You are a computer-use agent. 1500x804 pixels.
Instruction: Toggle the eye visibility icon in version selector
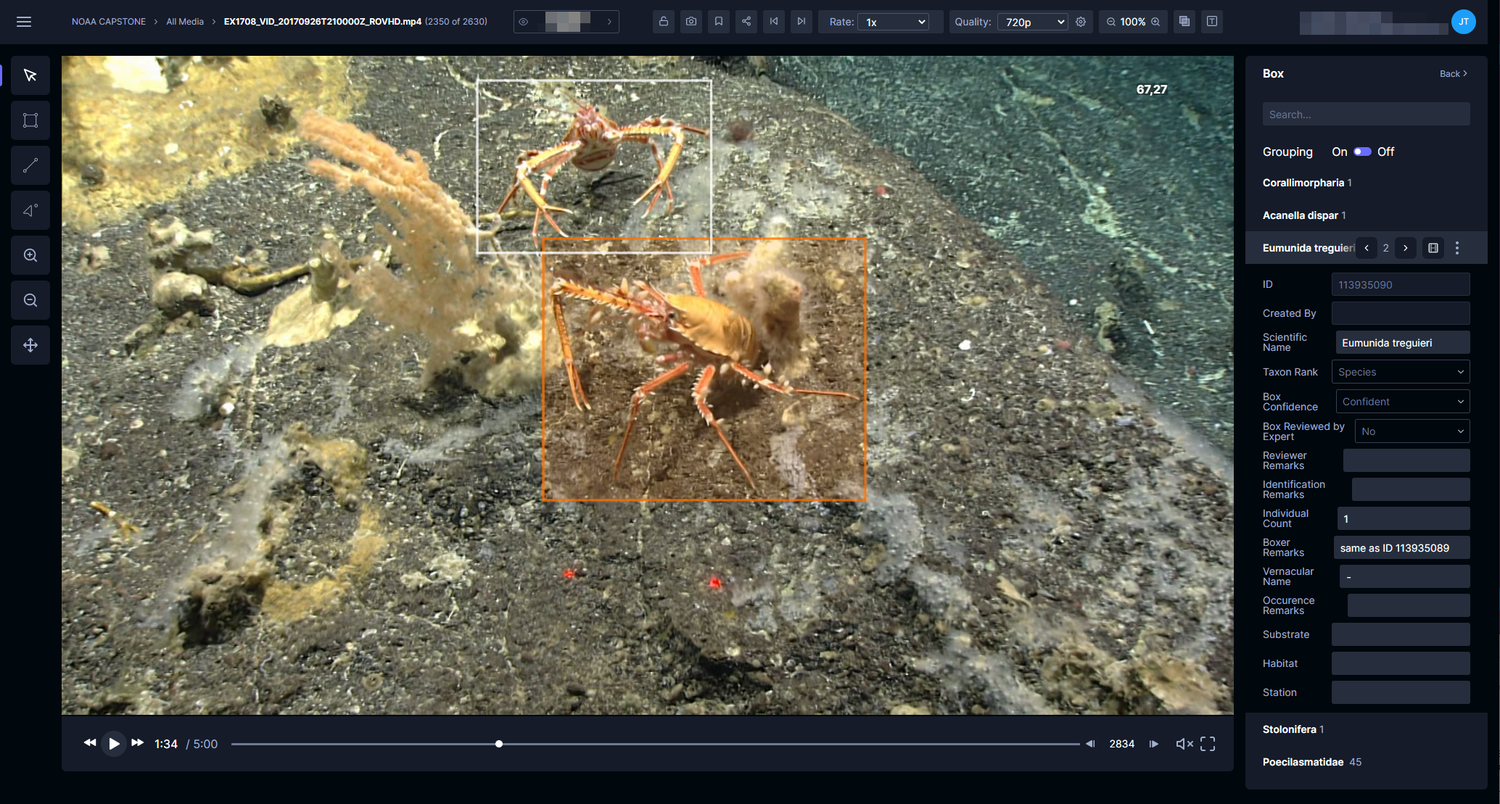pos(523,21)
